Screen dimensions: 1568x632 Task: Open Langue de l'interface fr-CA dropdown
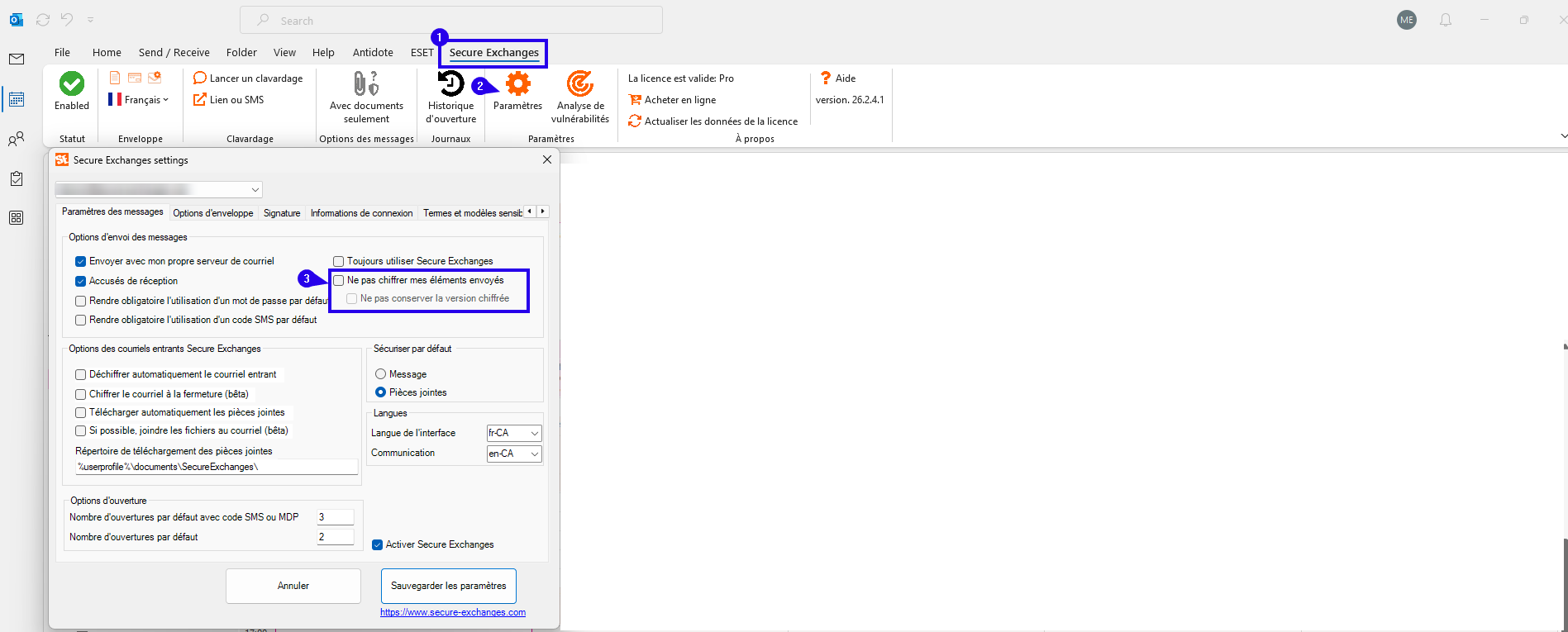pos(514,433)
